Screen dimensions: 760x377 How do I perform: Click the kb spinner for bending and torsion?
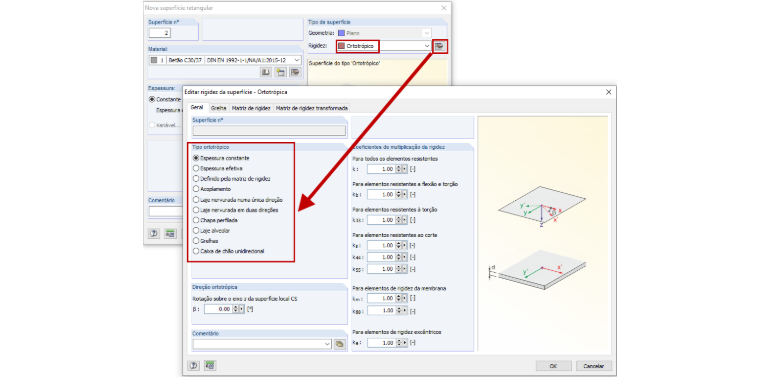coord(399,194)
